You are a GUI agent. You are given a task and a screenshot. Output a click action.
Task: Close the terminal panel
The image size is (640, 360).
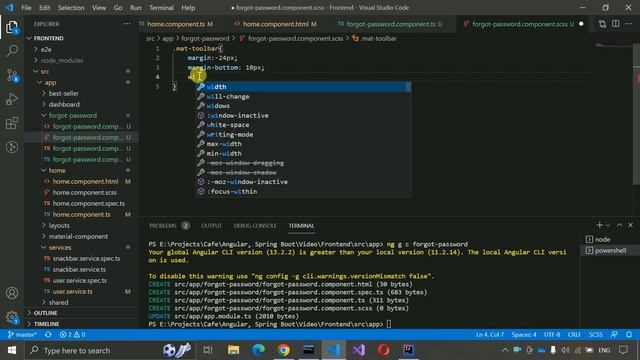click(631, 225)
